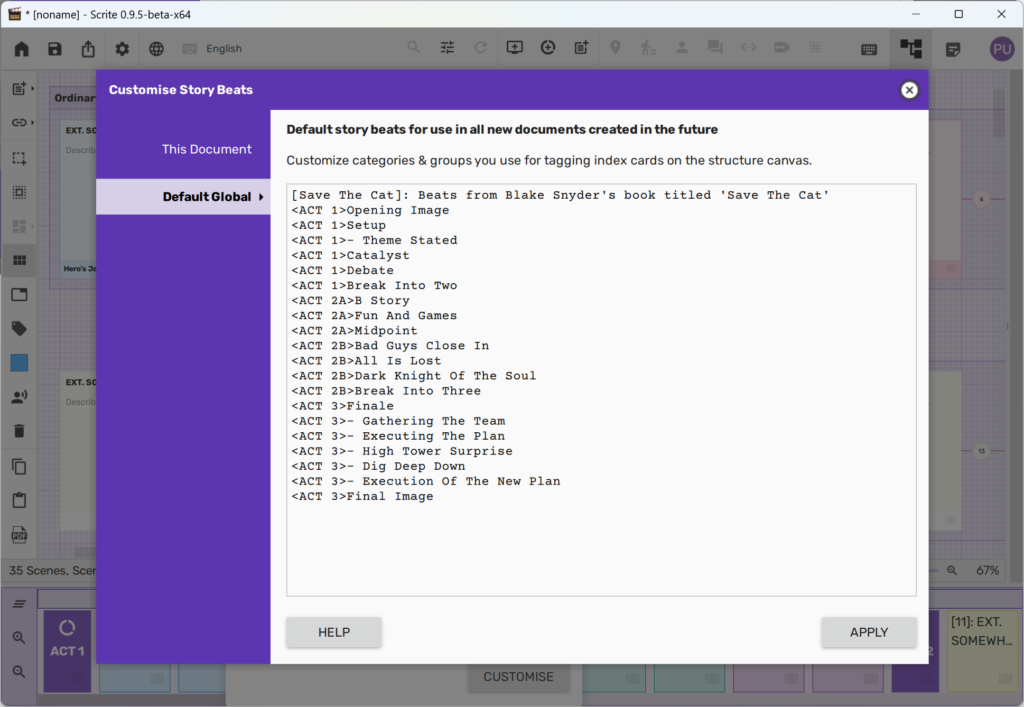Click inside the story beats text editor

[x=601, y=390]
